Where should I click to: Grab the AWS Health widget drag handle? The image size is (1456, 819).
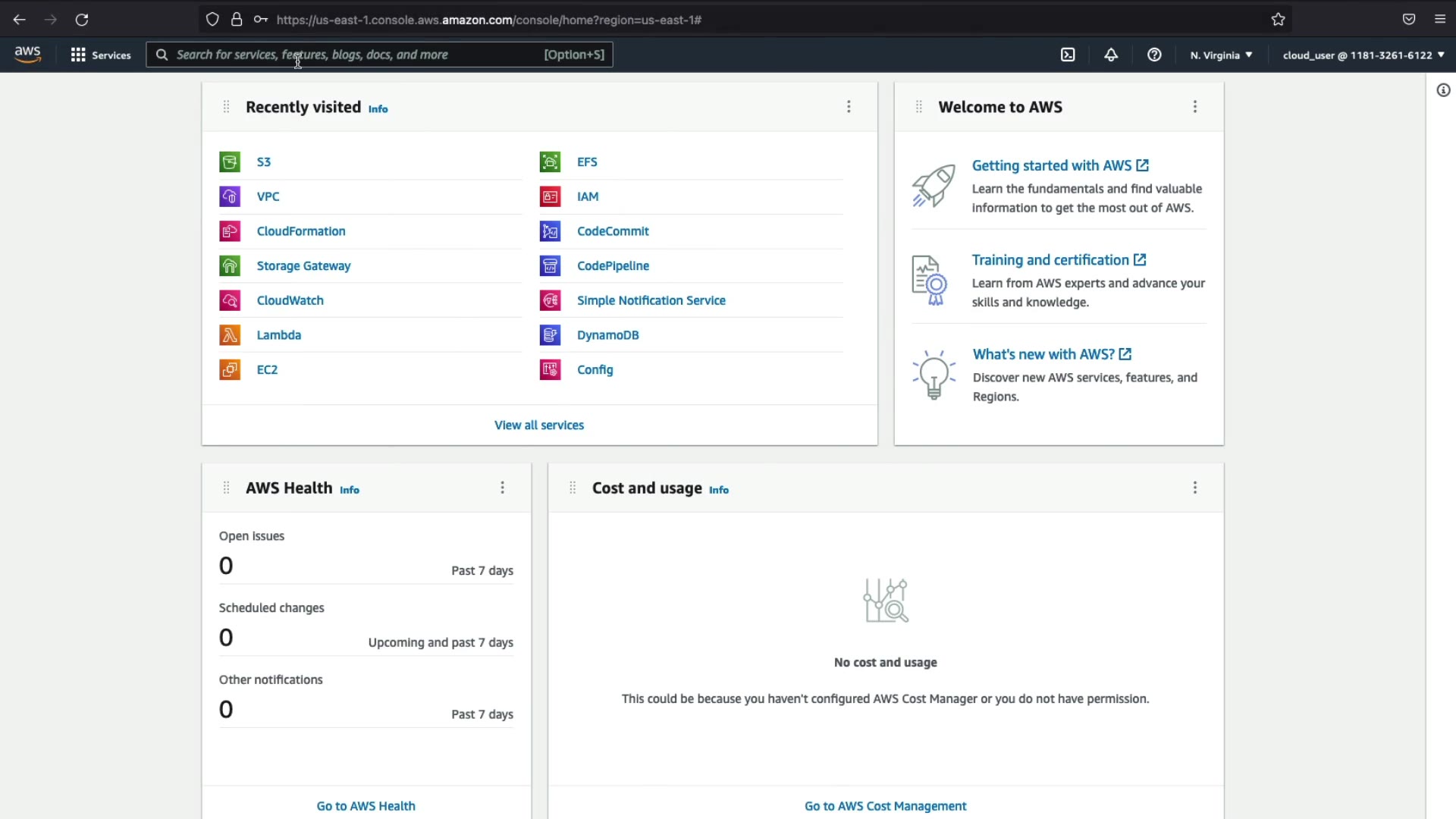226,488
